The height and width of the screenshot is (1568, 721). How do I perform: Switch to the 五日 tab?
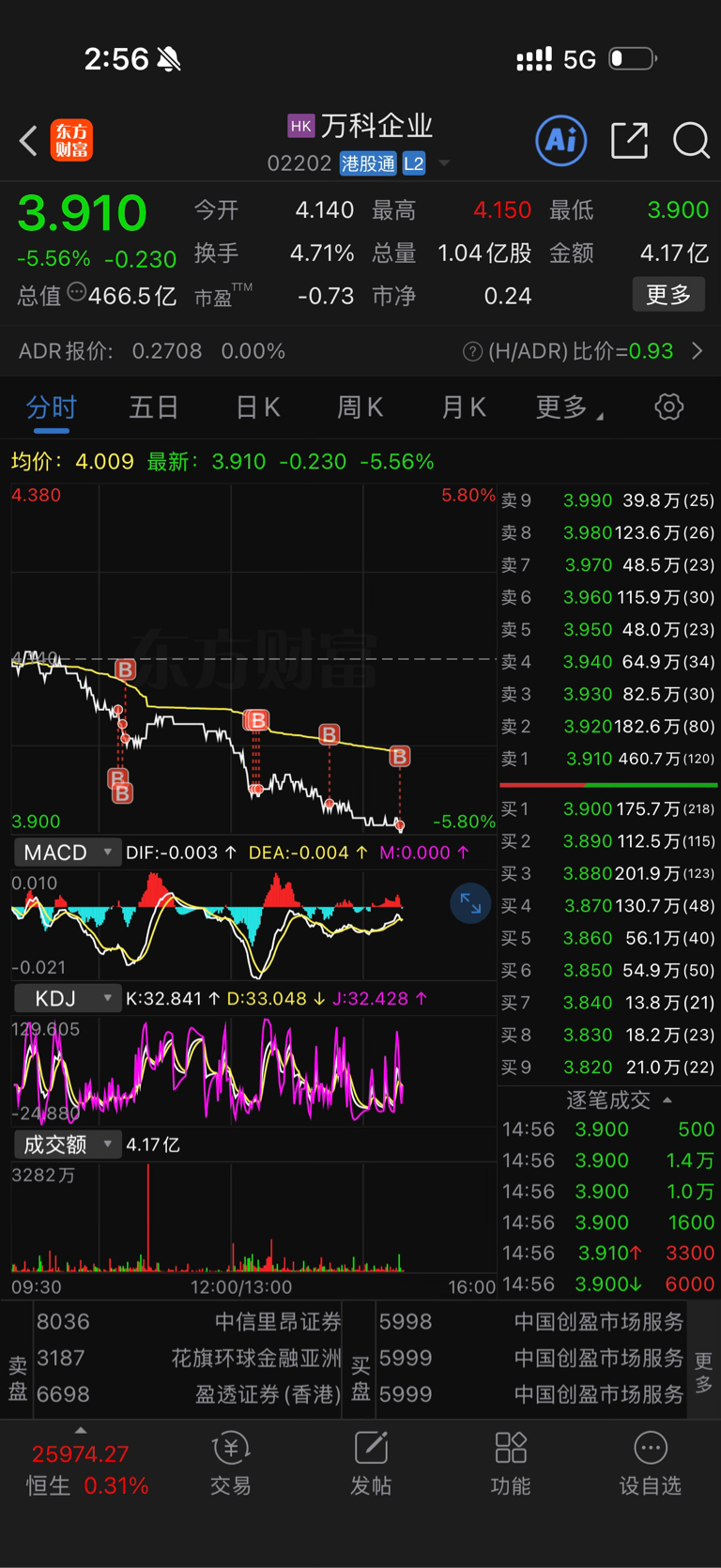click(154, 407)
